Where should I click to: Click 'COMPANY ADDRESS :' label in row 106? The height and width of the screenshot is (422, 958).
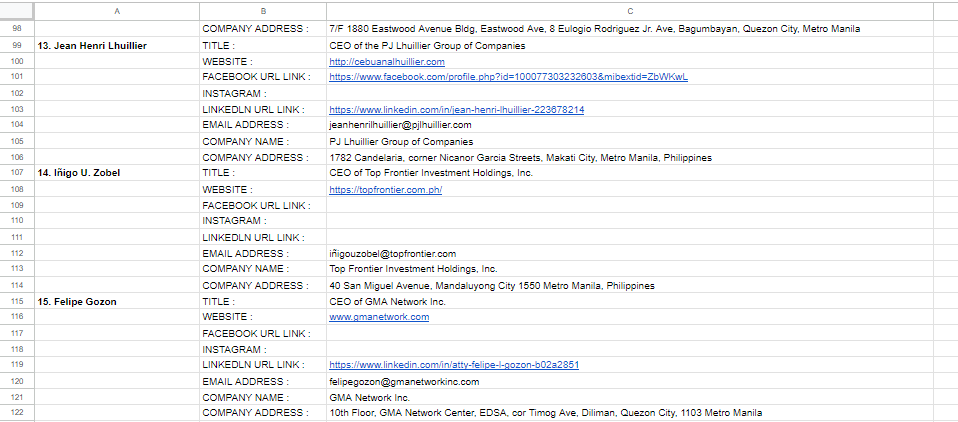255,158
